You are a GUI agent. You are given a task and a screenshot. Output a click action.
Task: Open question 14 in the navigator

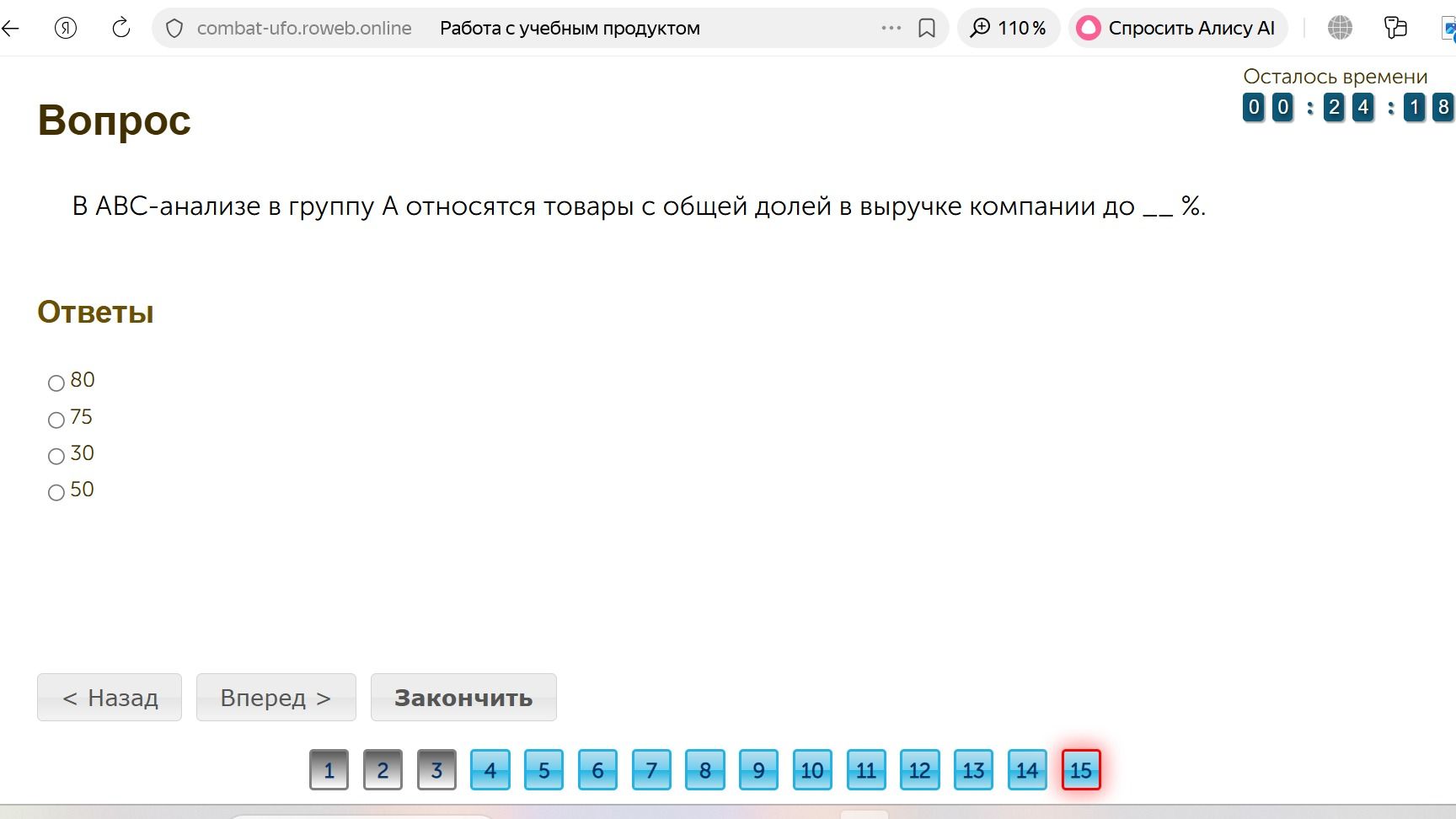tap(1027, 769)
